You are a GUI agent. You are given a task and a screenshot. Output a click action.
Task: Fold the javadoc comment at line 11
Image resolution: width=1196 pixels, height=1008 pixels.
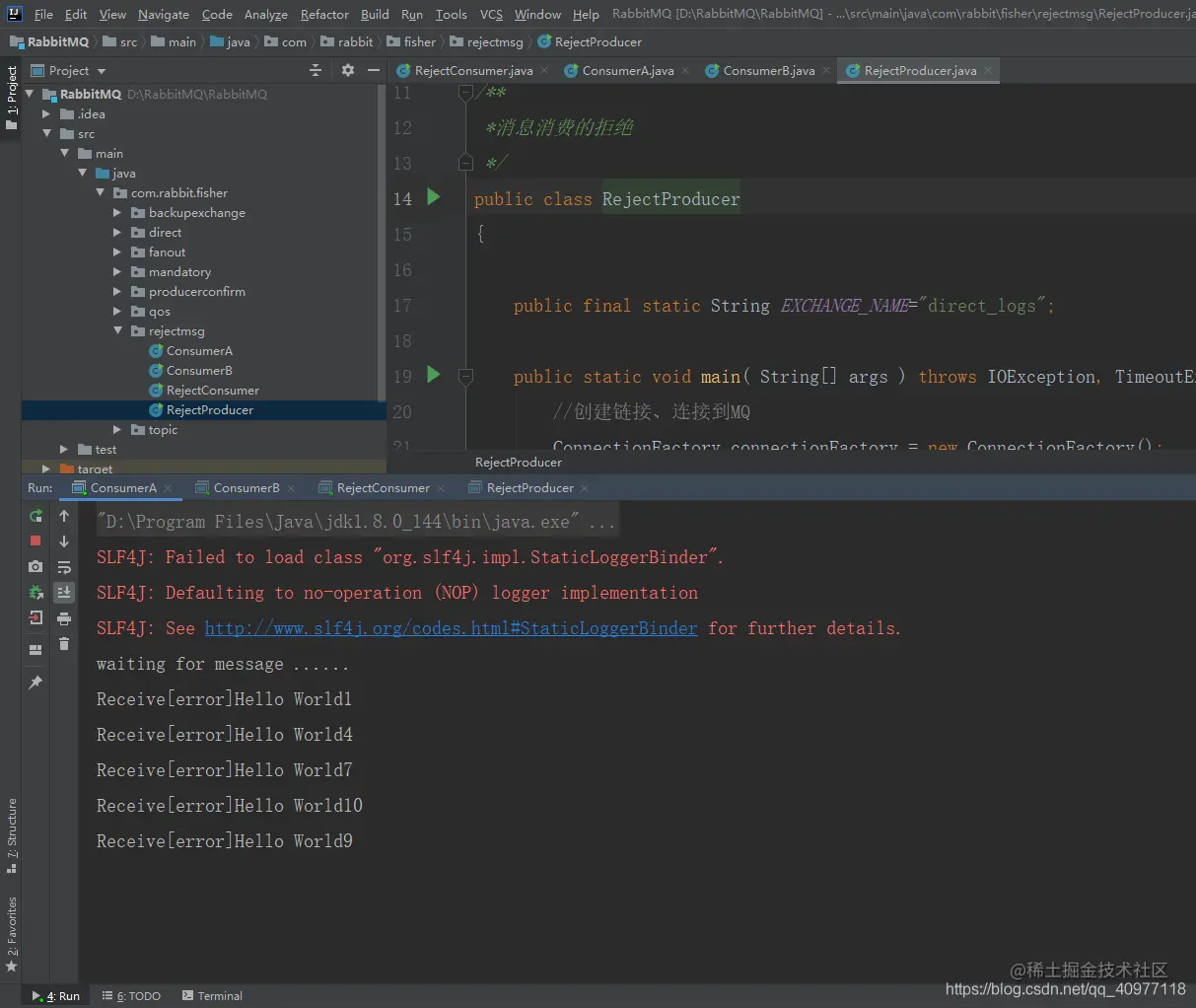click(465, 93)
